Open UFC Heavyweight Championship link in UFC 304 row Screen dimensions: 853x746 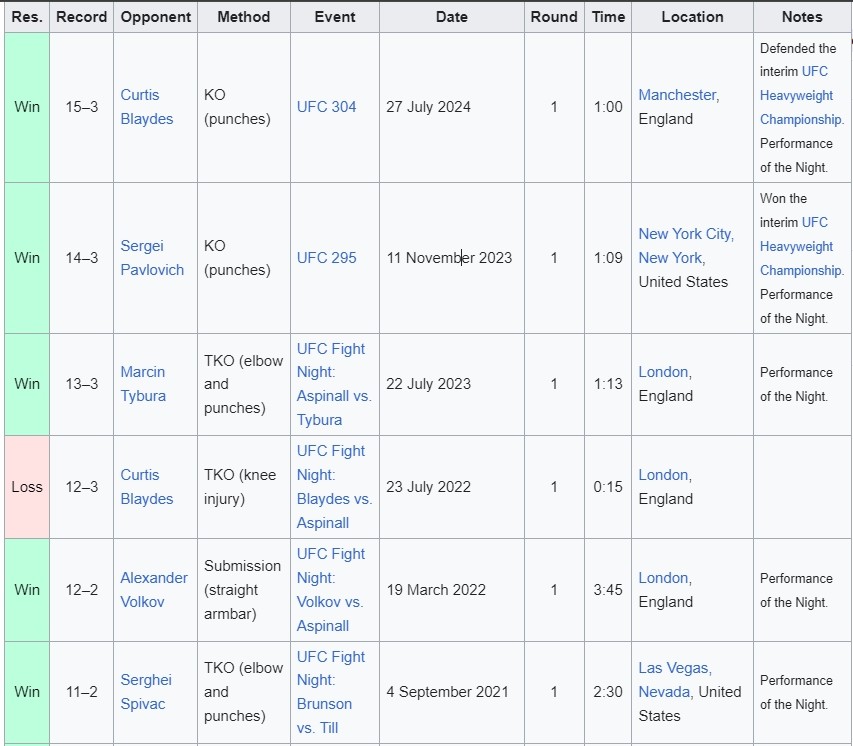pyautogui.click(x=801, y=95)
